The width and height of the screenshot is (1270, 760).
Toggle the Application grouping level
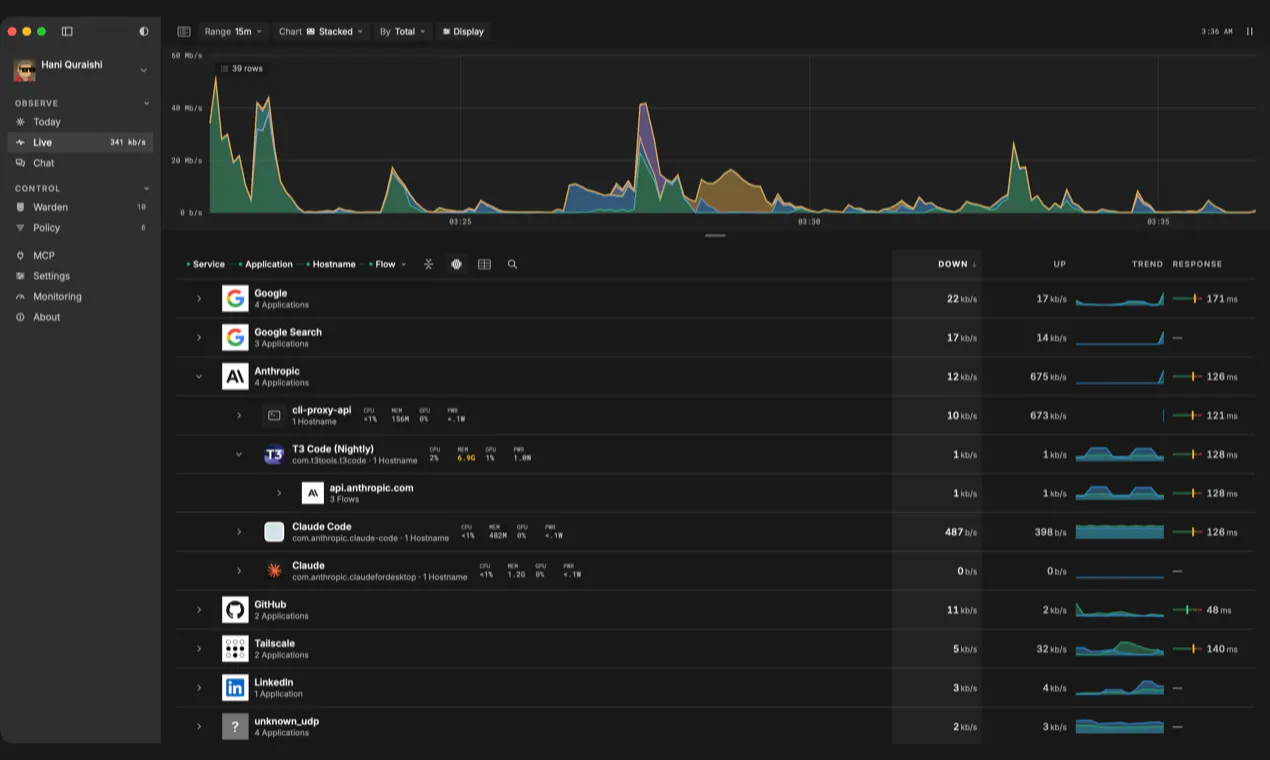[266, 264]
